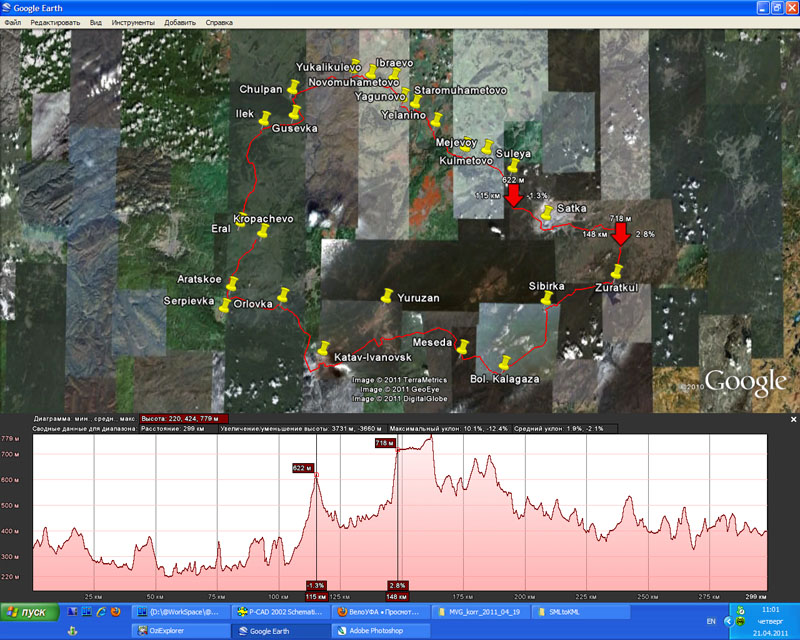Screen dimensions: 800x640
Task: Open the Вид menu
Action: click(x=96, y=22)
